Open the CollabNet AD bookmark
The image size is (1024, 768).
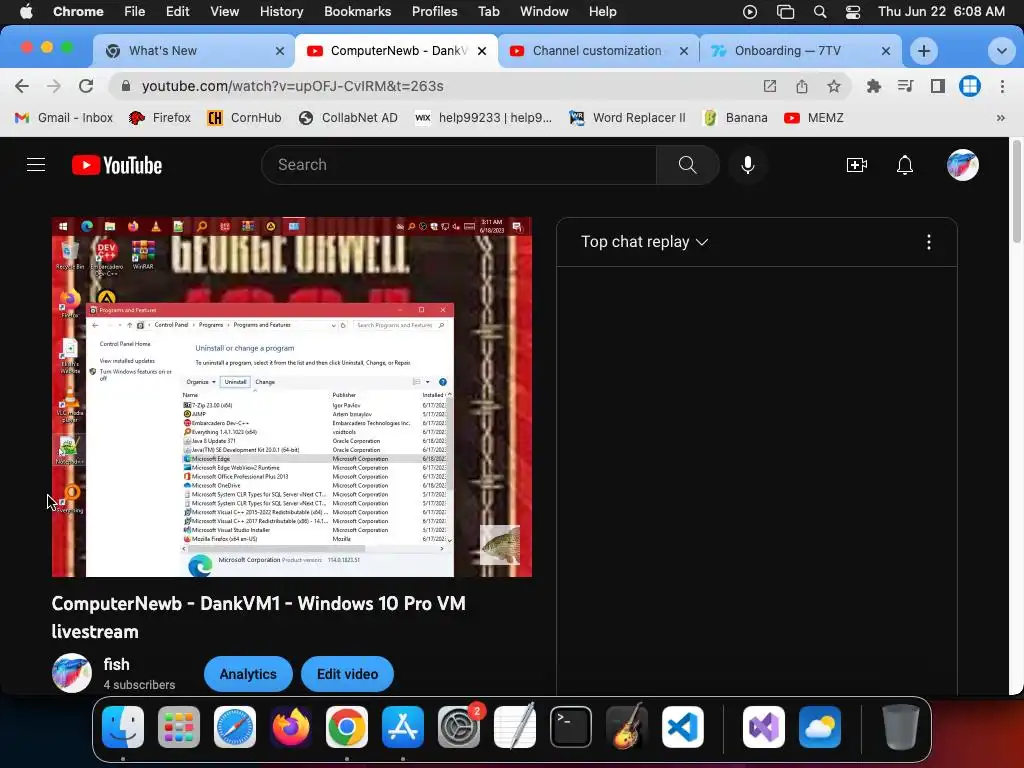pos(348,118)
